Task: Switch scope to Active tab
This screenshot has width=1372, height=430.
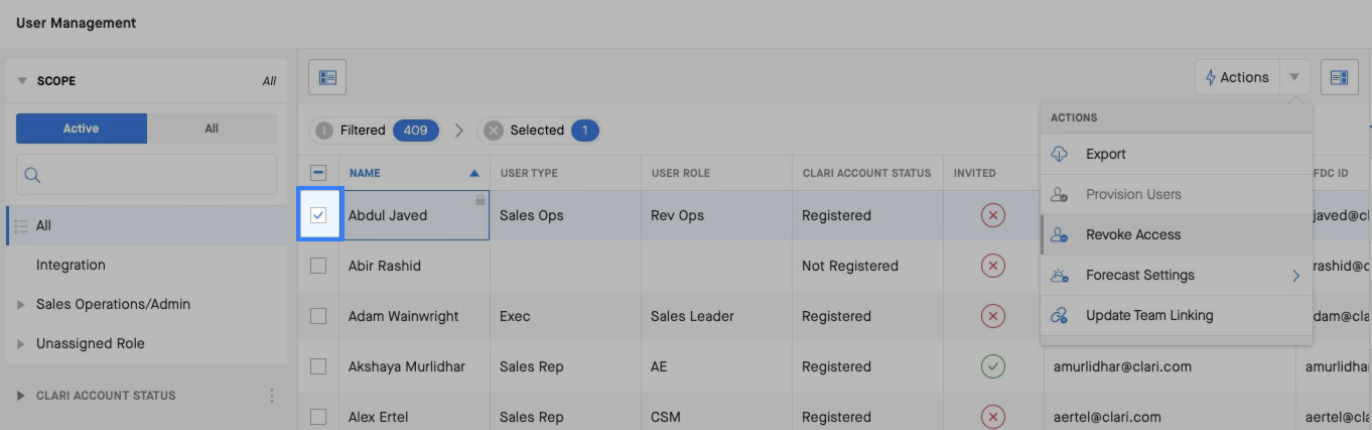Action: [x=81, y=128]
